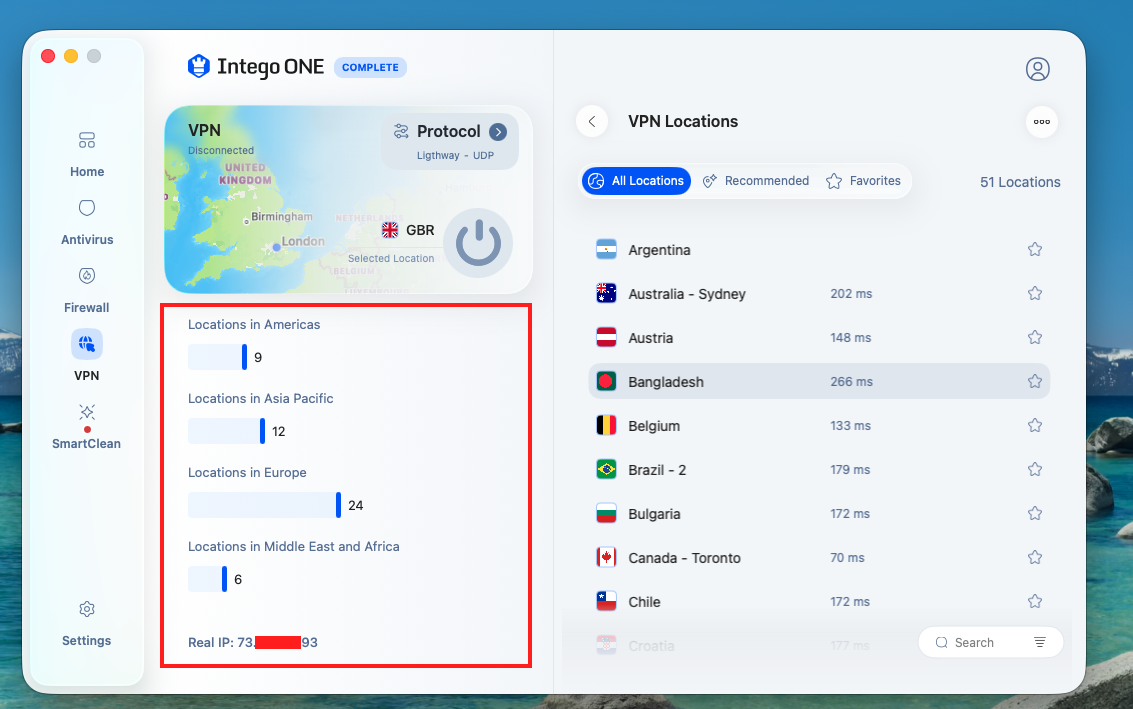Go back with the left chevron button
The height and width of the screenshot is (709, 1133).
click(592, 121)
